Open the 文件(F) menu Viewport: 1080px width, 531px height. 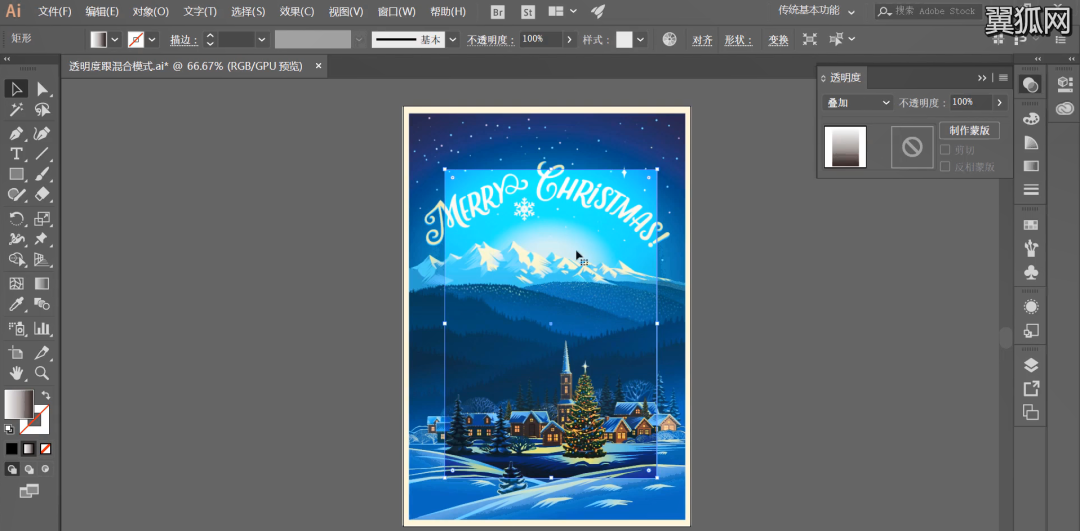point(55,12)
